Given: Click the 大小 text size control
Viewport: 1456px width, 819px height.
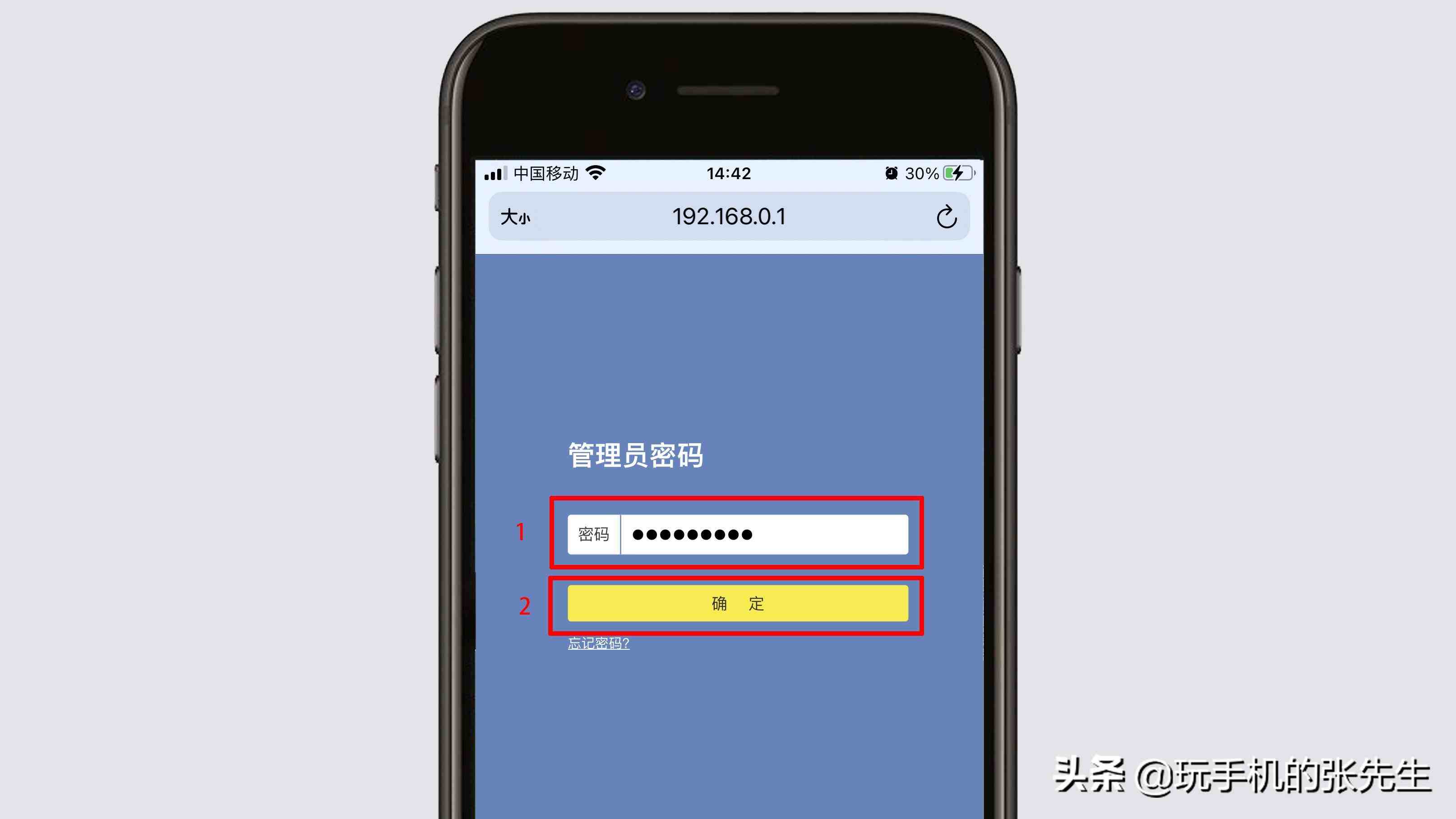Looking at the screenshot, I should pyautogui.click(x=514, y=217).
